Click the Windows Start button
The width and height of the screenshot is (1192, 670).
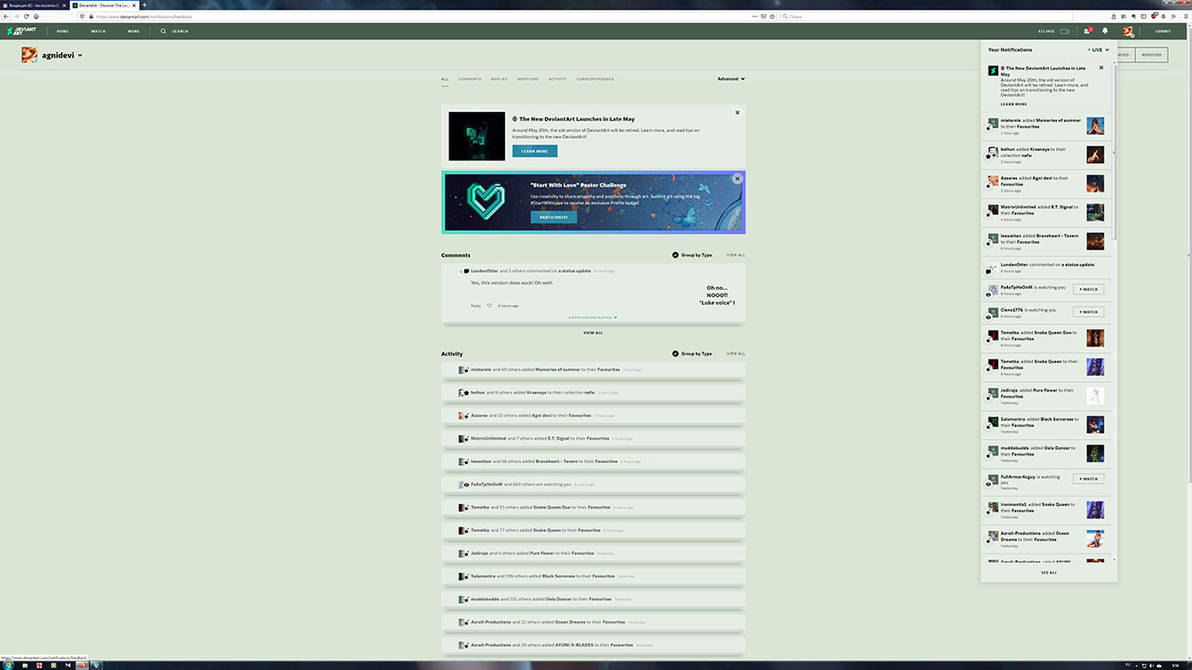pyautogui.click(x=8, y=665)
